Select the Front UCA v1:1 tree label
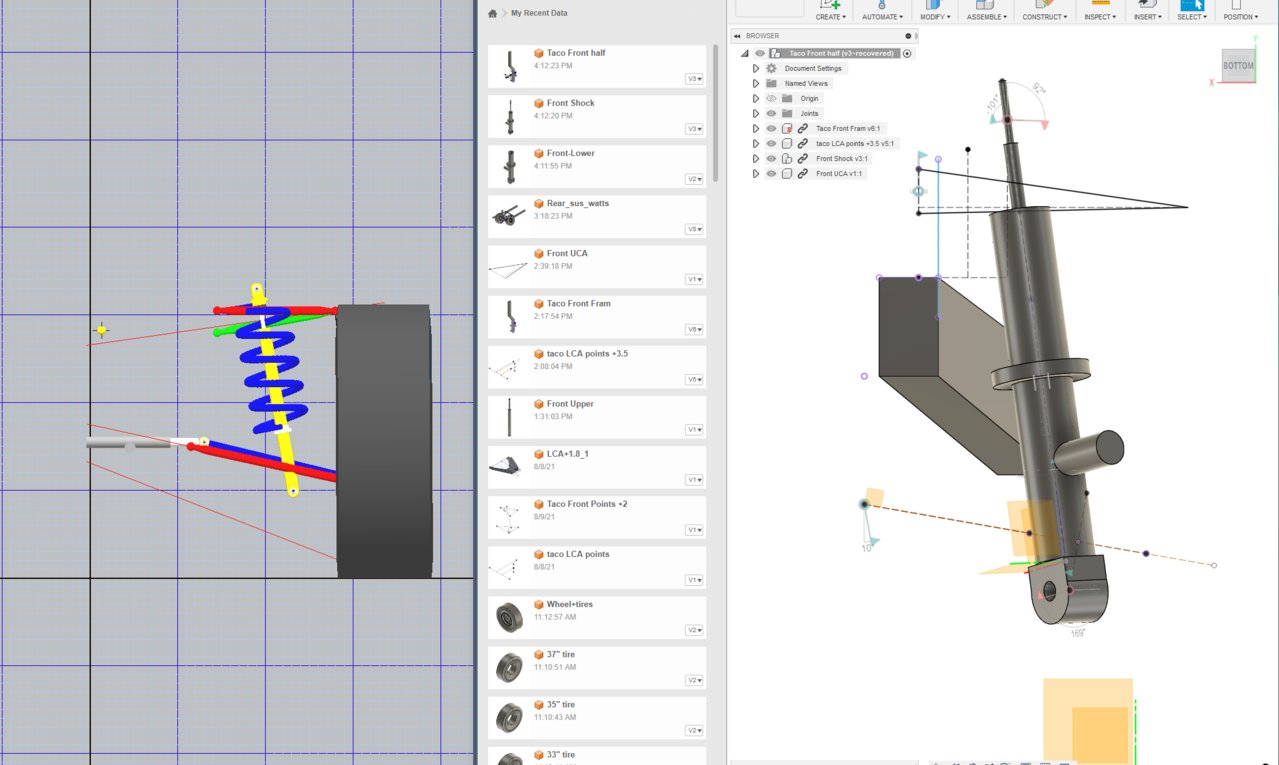 [x=839, y=173]
